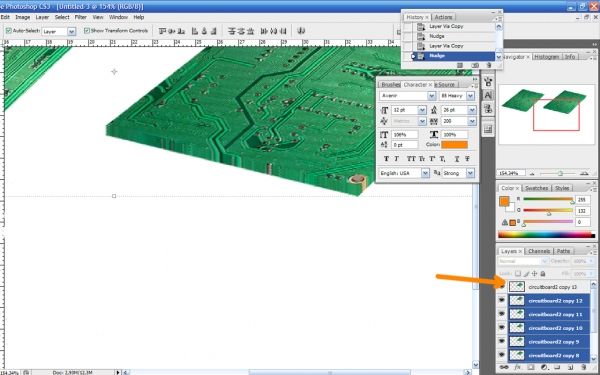This screenshot has height=375, width=600.
Task: Open the Strong anti-aliasing dropdown
Action: [x=470, y=173]
